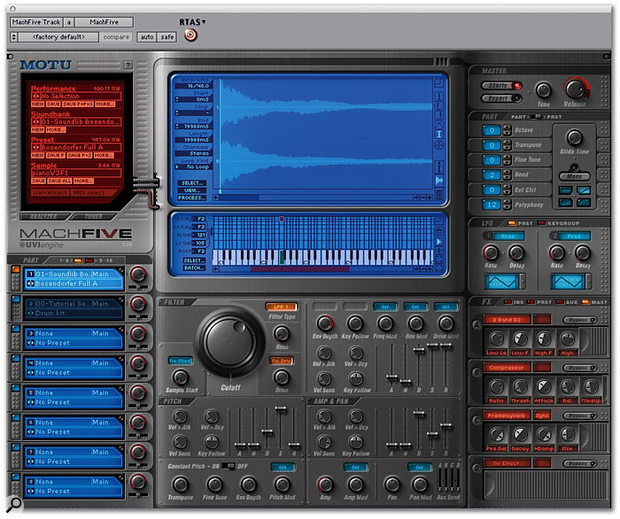This screenshot has width=620, height=519.
Task: Click the Glide Time knob
Action: [x=574, y=138]
